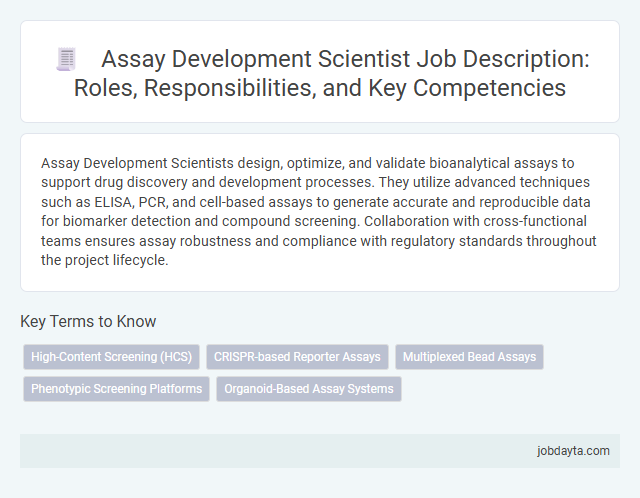Open the CRISPR-based Reporter Assays tag

(297, 357)
